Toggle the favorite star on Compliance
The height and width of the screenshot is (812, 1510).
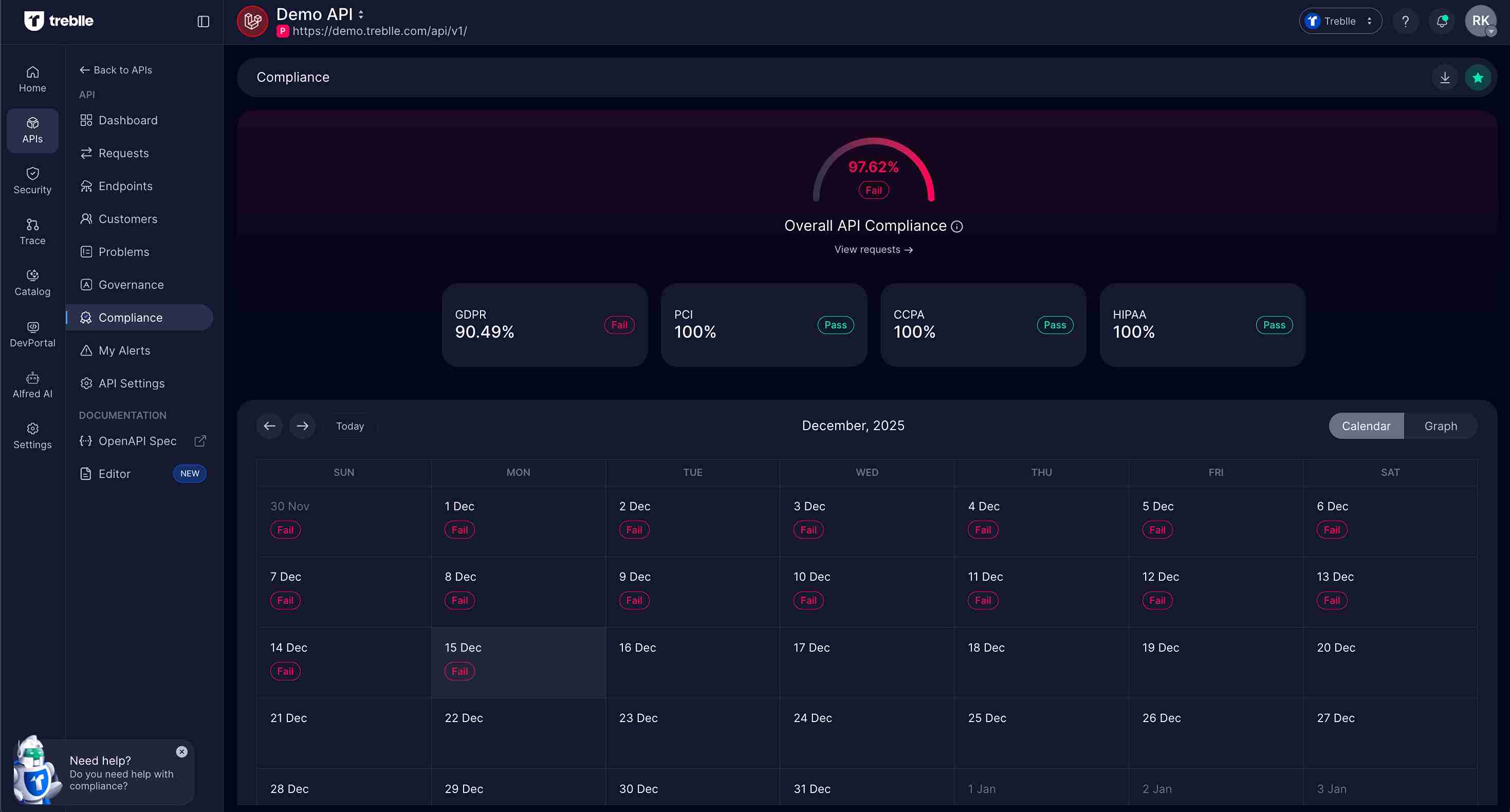tap(1478, 77)
